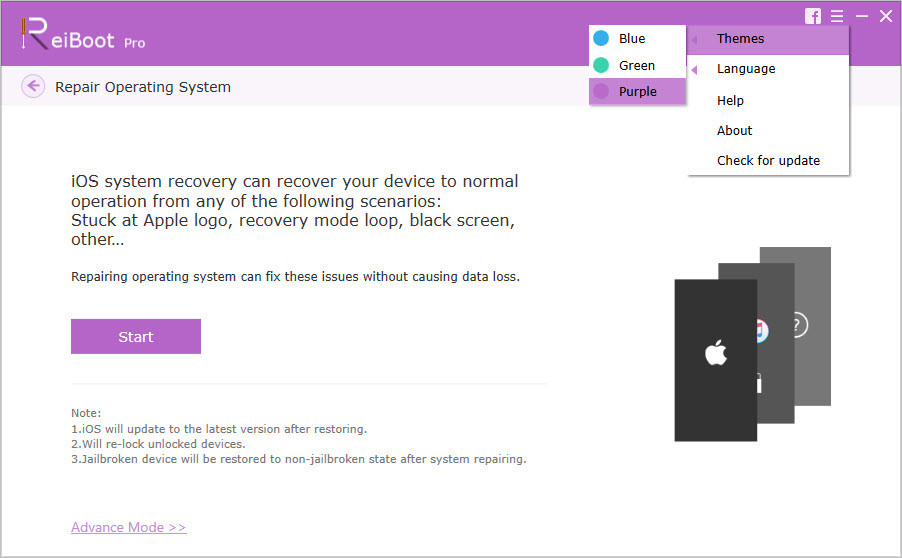
Task: Open the hamburger menu icon
Action: coord(837,16)
